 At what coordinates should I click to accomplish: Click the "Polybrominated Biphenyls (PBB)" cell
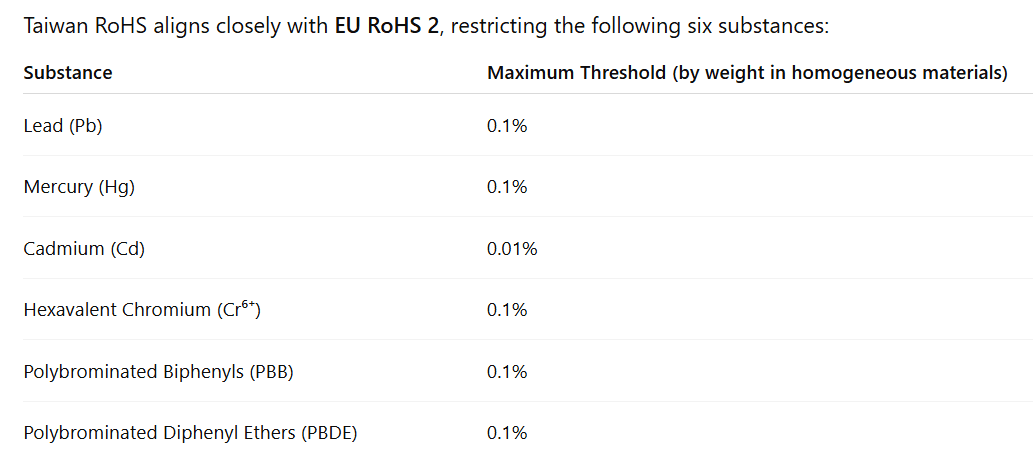point(158,372)
